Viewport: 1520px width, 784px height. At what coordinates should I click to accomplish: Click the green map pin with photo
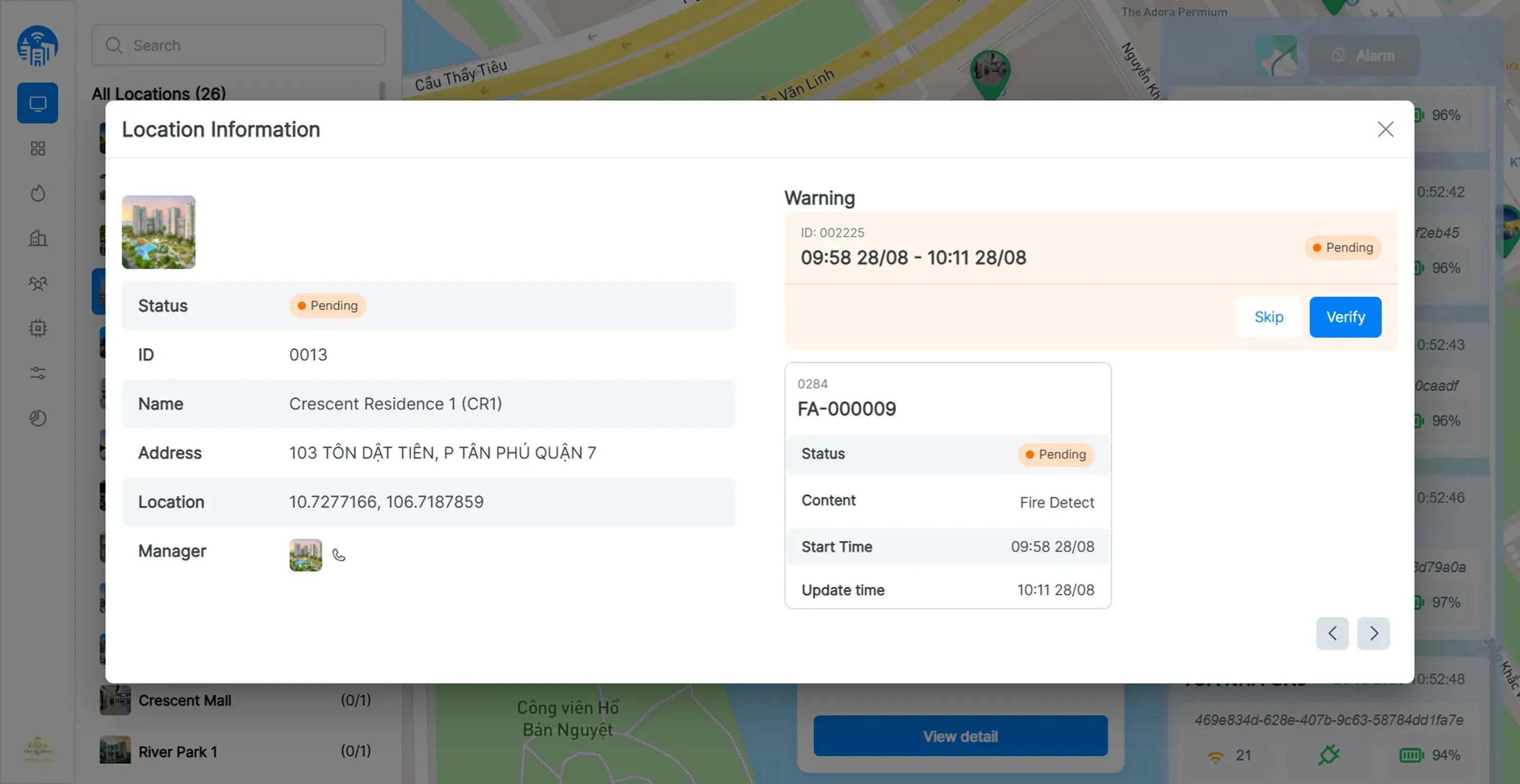[990, 75]
